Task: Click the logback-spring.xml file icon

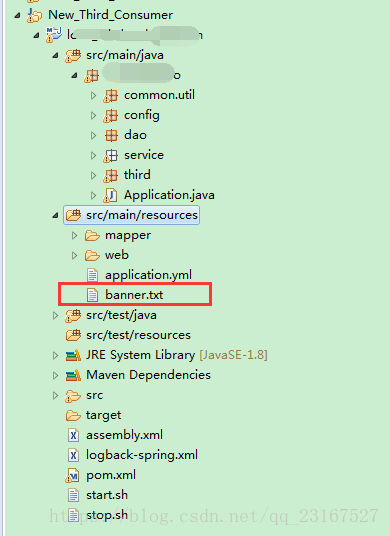Action: (x=73, y=455)
